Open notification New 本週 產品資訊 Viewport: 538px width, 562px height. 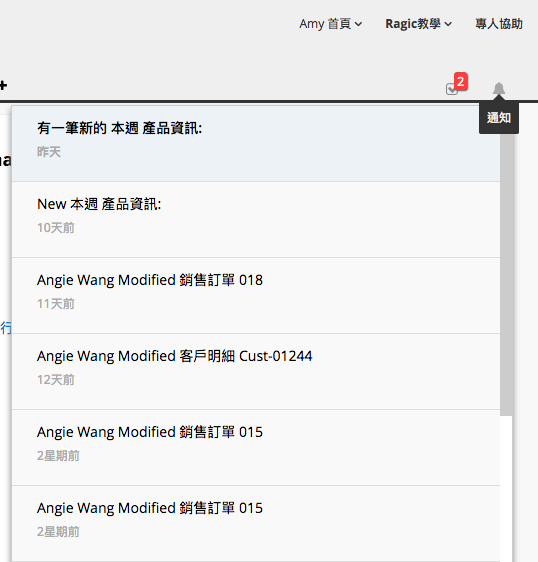(x=256, y=219)
